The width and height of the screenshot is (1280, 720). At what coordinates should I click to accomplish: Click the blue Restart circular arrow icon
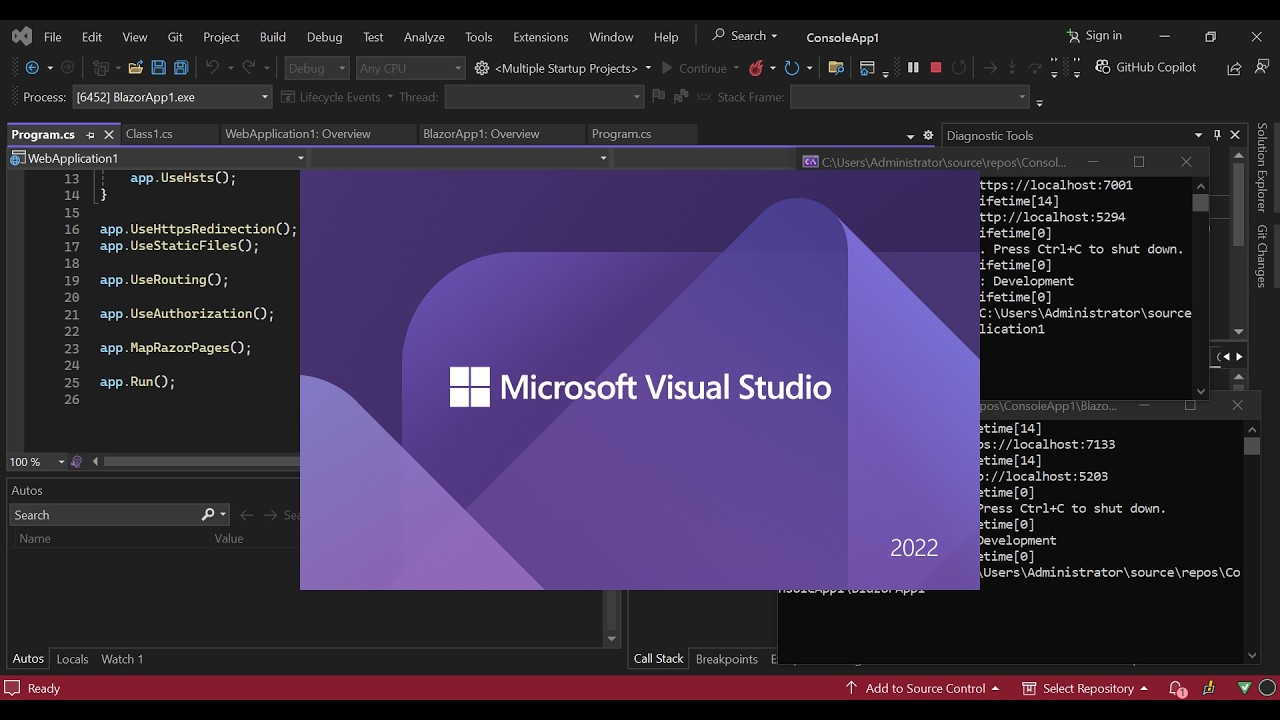click(x=792, y=68)
